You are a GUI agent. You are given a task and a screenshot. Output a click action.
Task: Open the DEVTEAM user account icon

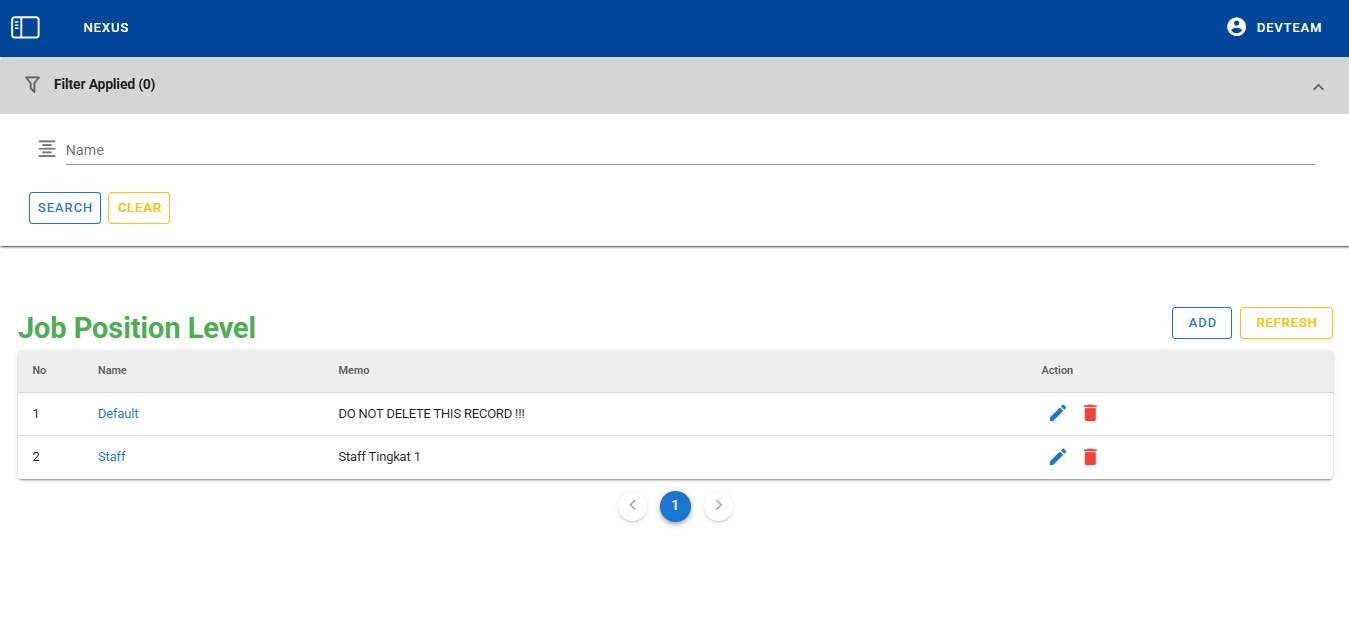coord(1236,28)
